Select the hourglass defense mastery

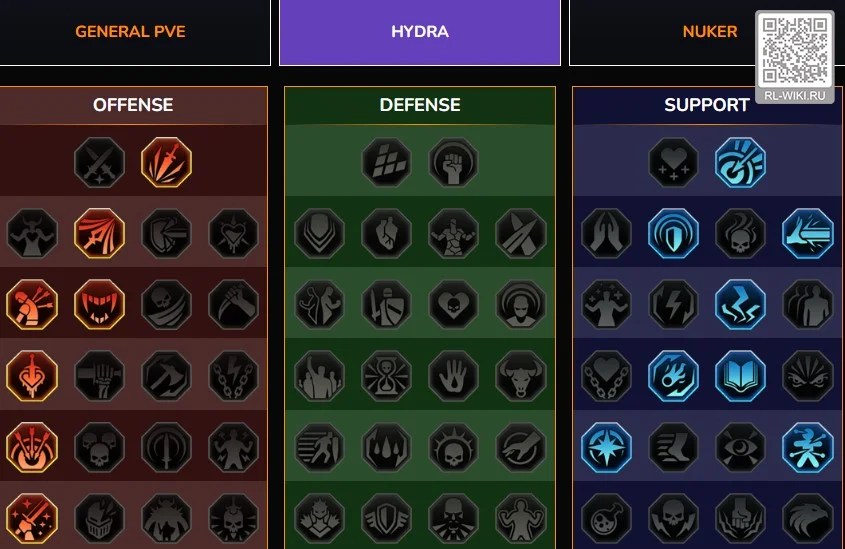386,376
